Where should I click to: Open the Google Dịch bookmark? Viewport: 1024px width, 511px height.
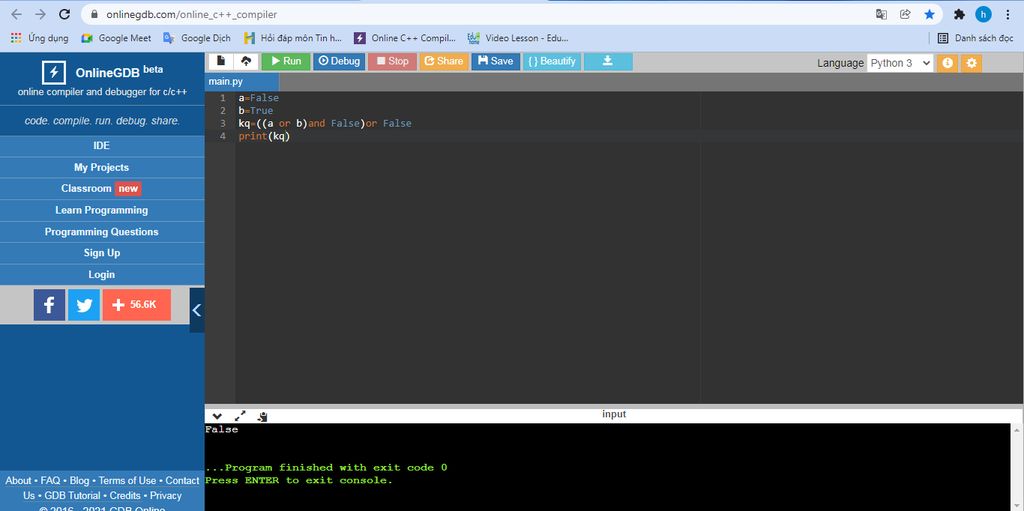pos(197,38)
